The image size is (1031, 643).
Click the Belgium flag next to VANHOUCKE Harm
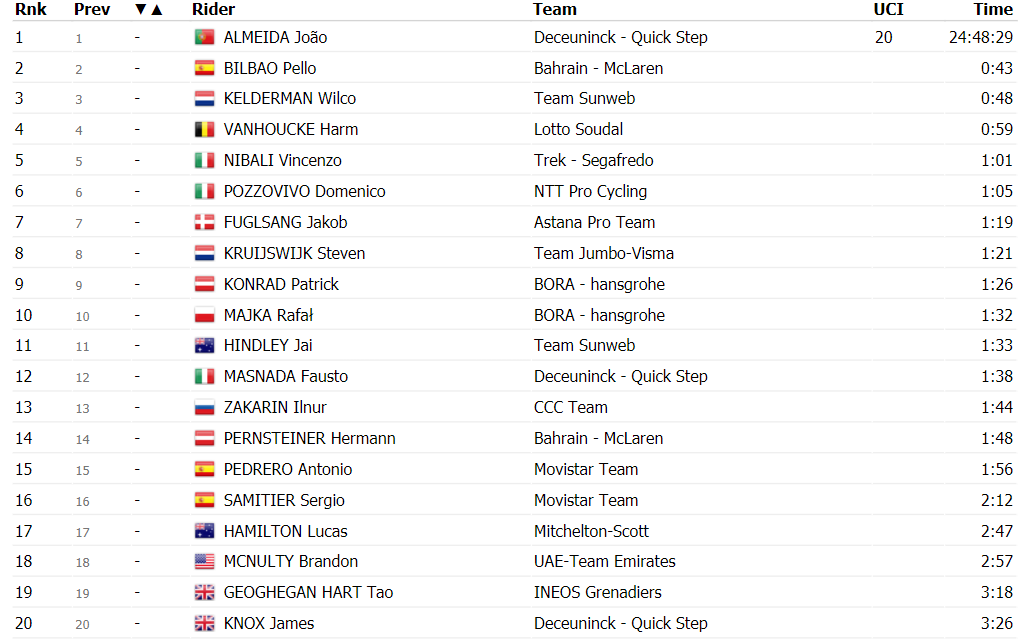[204, 130]
